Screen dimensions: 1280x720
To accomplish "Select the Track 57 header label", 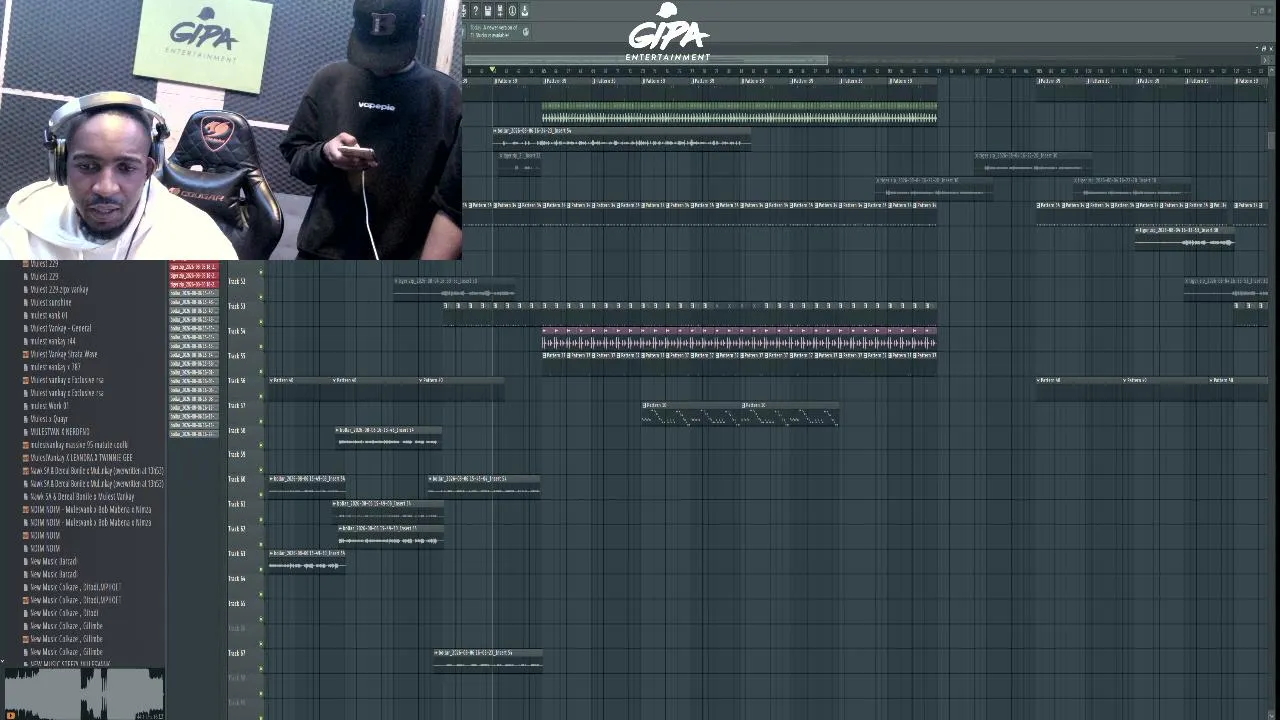I will click(237, 406).
